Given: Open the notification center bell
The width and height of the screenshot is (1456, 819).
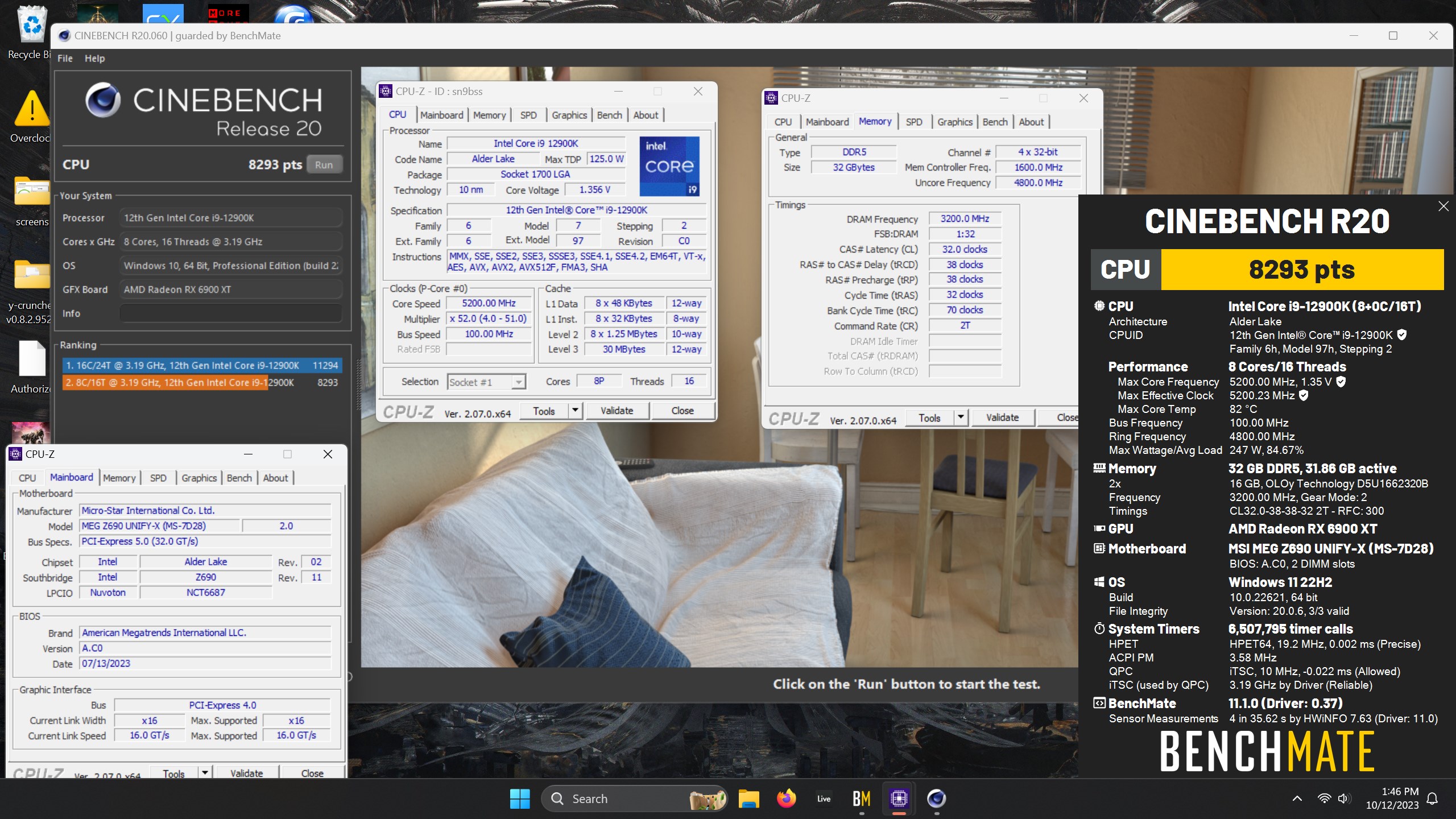Looking at the screenshot, I should click(1433, 799).
